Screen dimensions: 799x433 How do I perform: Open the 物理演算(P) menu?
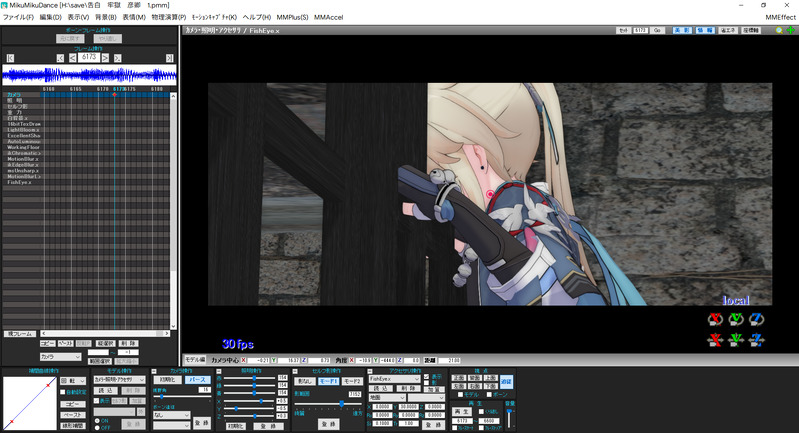pyautogui.click(x=169, y=17)
